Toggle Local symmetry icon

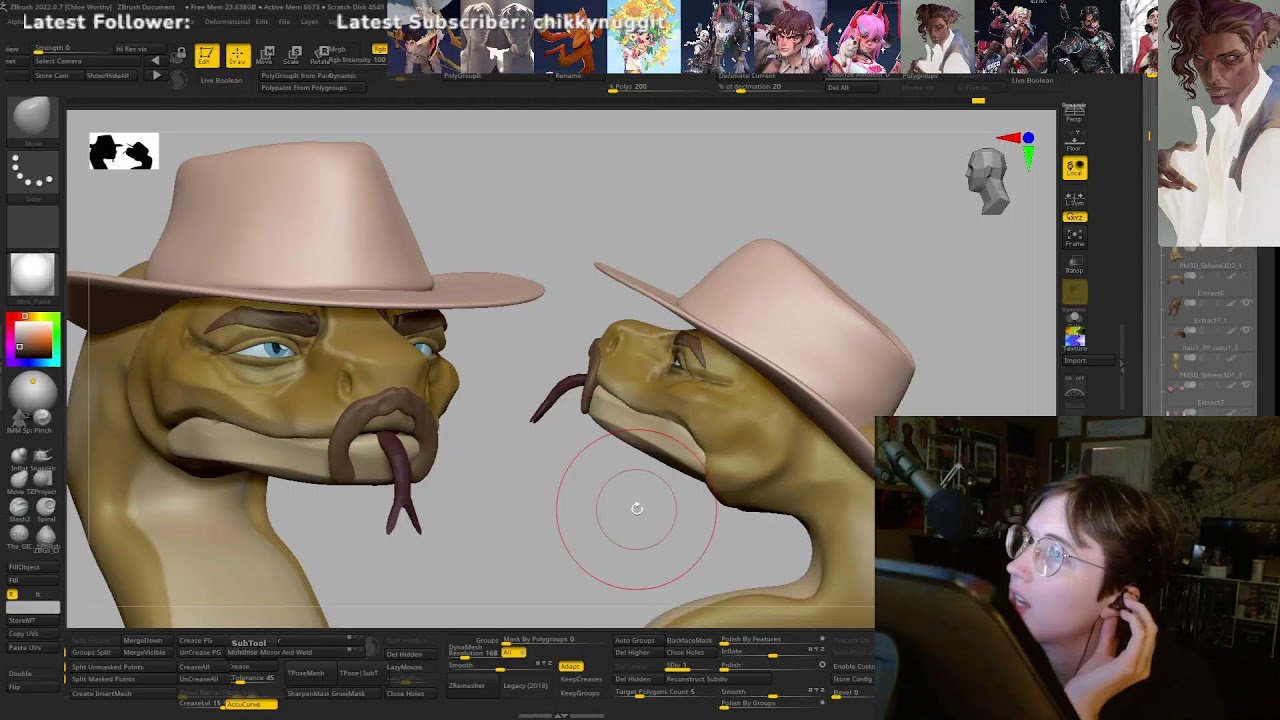tap(1075, 168)
